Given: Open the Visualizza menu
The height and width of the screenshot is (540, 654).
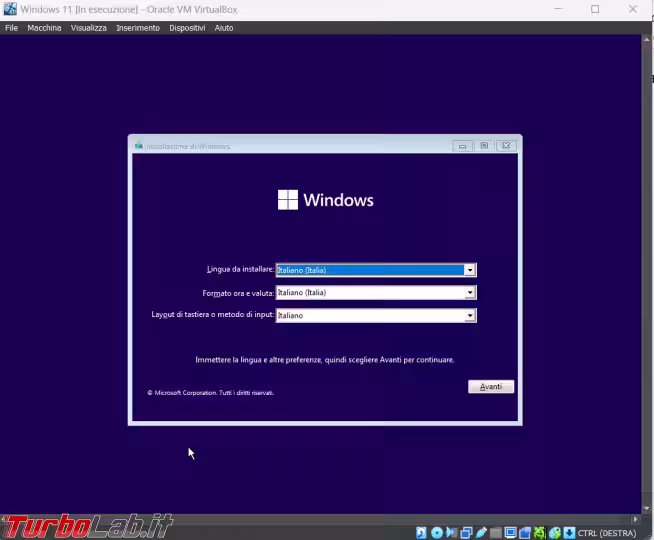Looking at the screenshot, I should [88, 28].
